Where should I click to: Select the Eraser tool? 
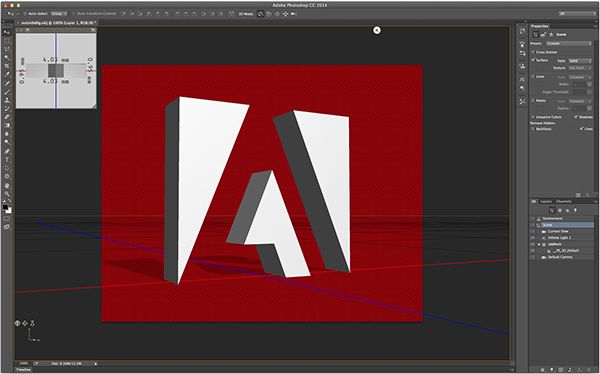click(7, 117)
